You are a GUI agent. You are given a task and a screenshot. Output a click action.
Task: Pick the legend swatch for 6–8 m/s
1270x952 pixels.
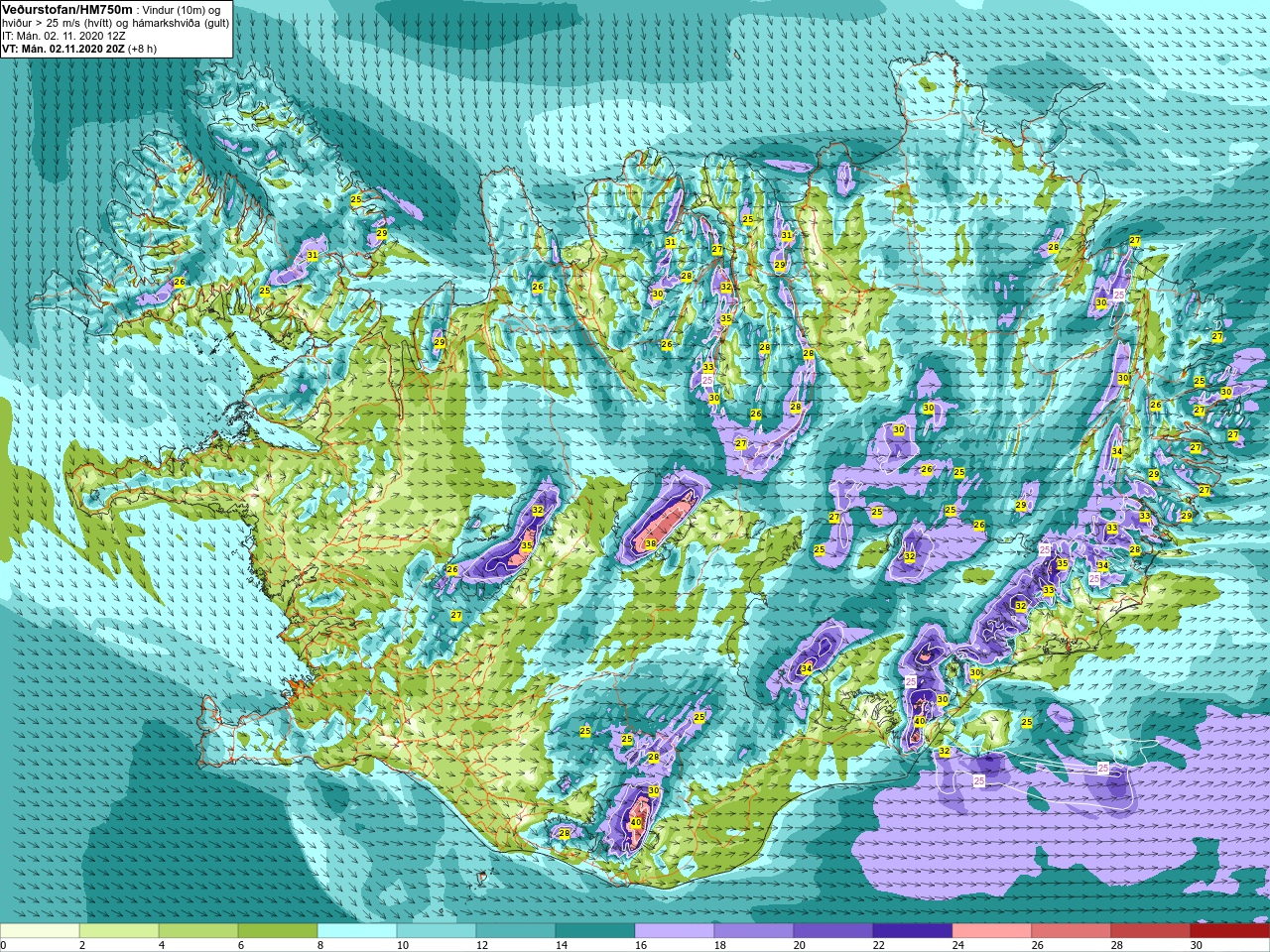point(278,931)
